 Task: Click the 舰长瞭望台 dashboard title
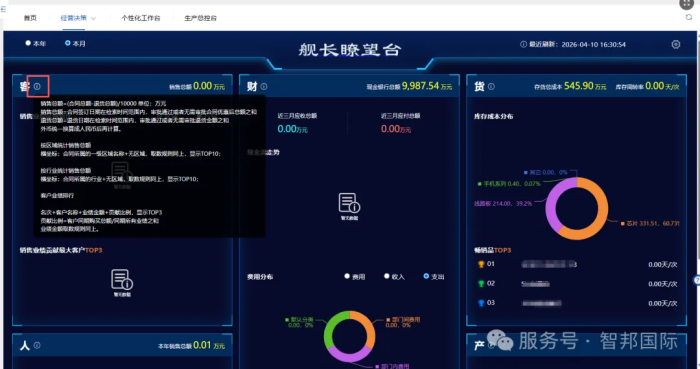350,50
